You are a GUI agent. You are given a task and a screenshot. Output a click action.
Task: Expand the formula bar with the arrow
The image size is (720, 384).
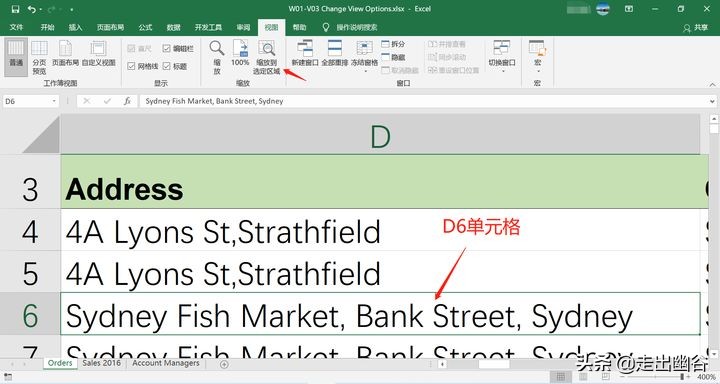[x=712, y=101]
